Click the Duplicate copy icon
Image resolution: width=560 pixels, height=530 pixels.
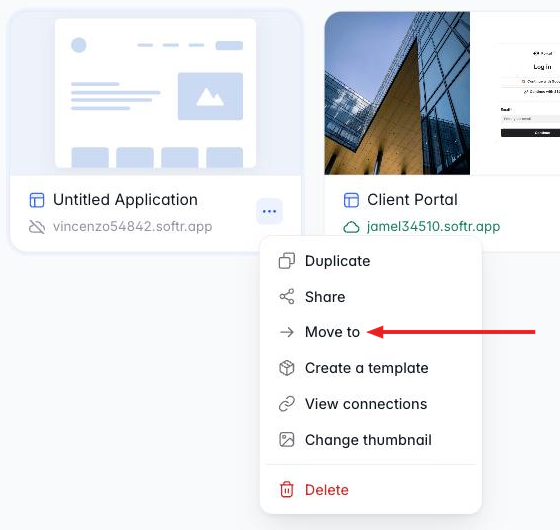pyautogui.click(x=287, y=261)
